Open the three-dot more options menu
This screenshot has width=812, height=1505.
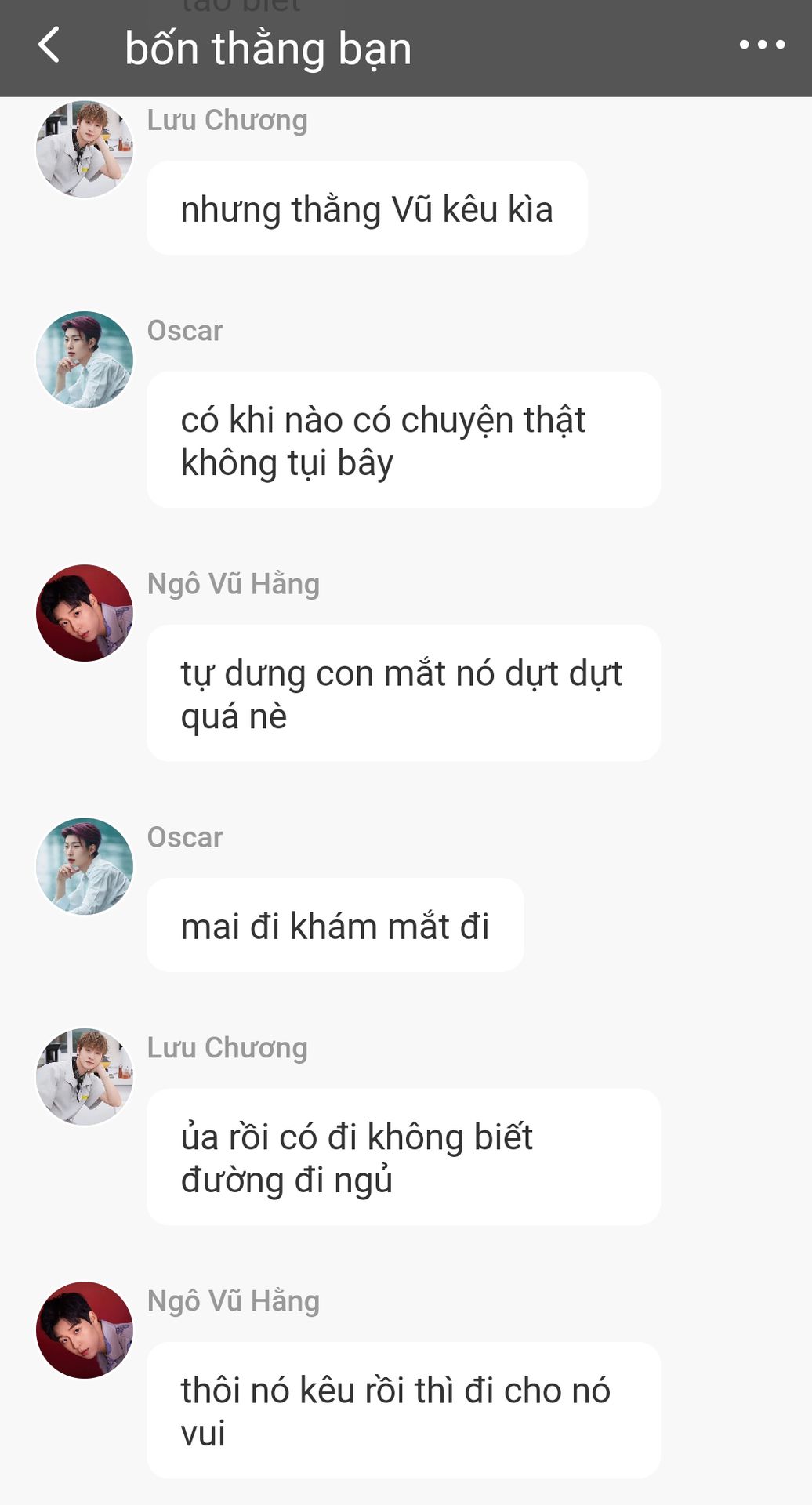[x=762, y=45]
